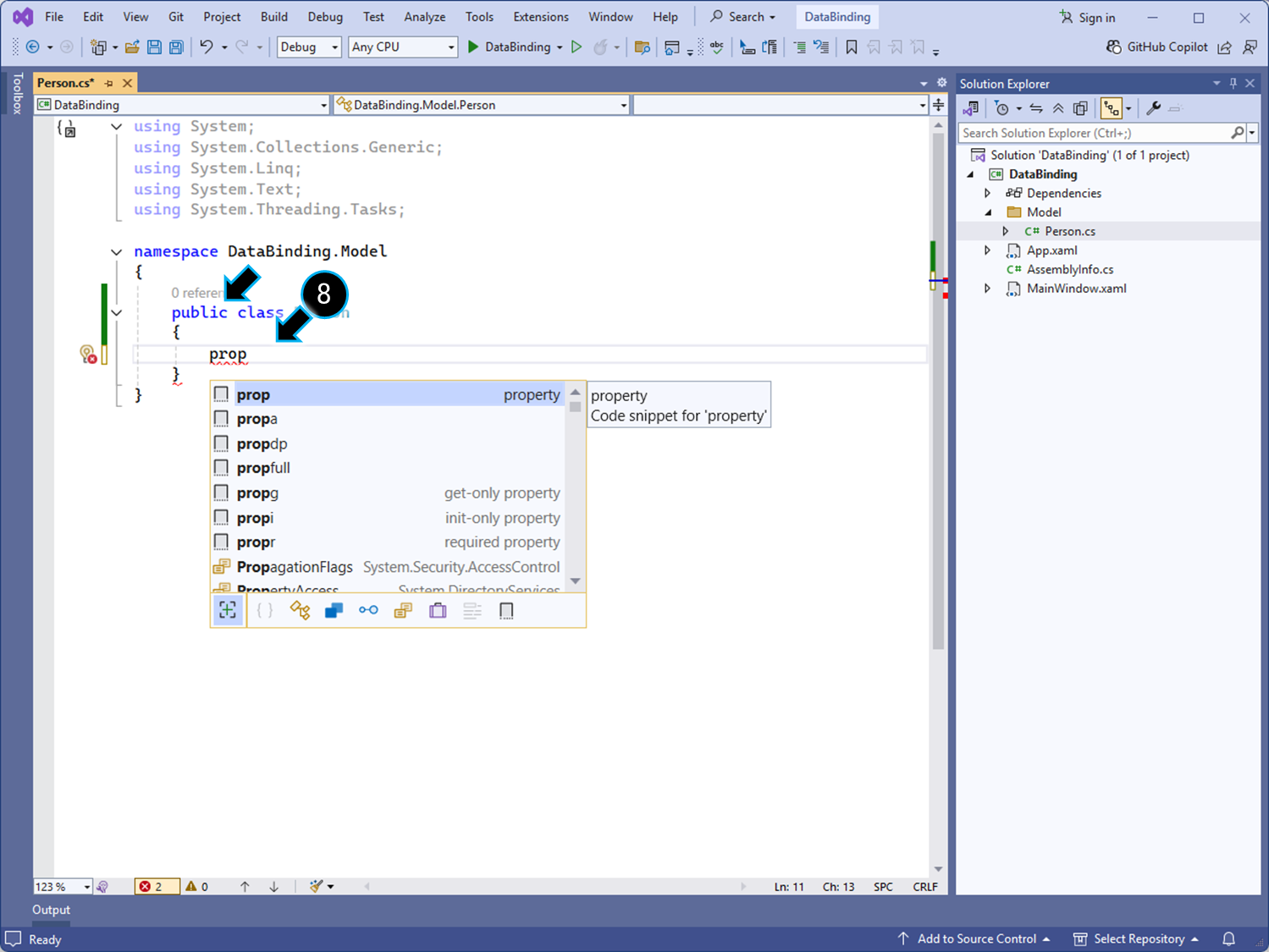Open the DataBinding project navigation dropdown
The height and width of the screenshot is (952, 1269).
[182, 105]
